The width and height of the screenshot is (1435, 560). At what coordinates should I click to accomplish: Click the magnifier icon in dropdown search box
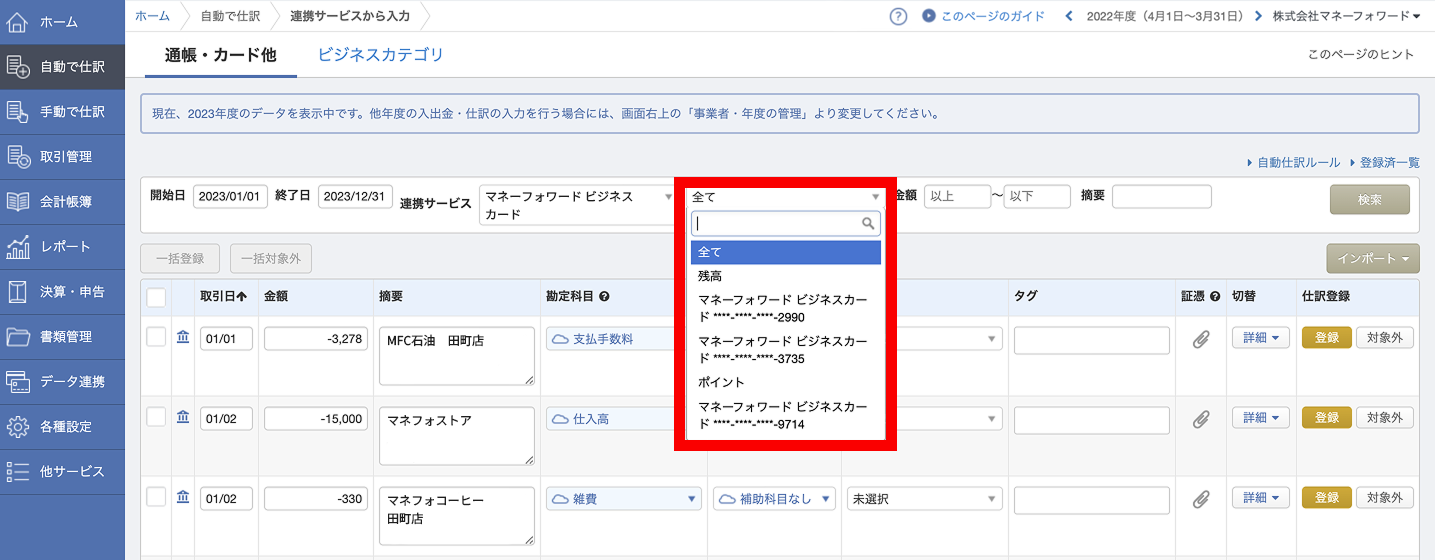click(868, 224)
